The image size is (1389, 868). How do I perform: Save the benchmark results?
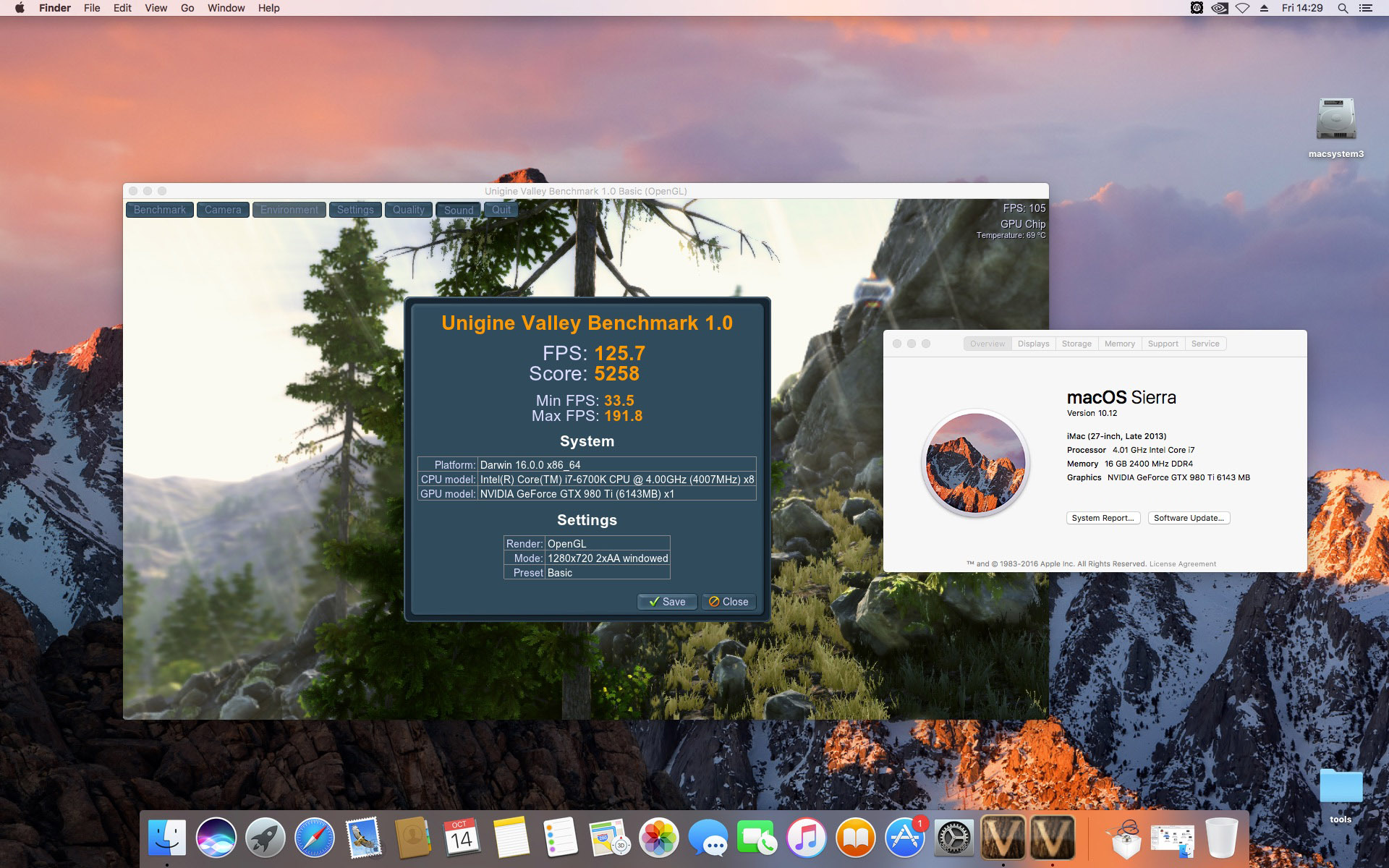point(667,602)
